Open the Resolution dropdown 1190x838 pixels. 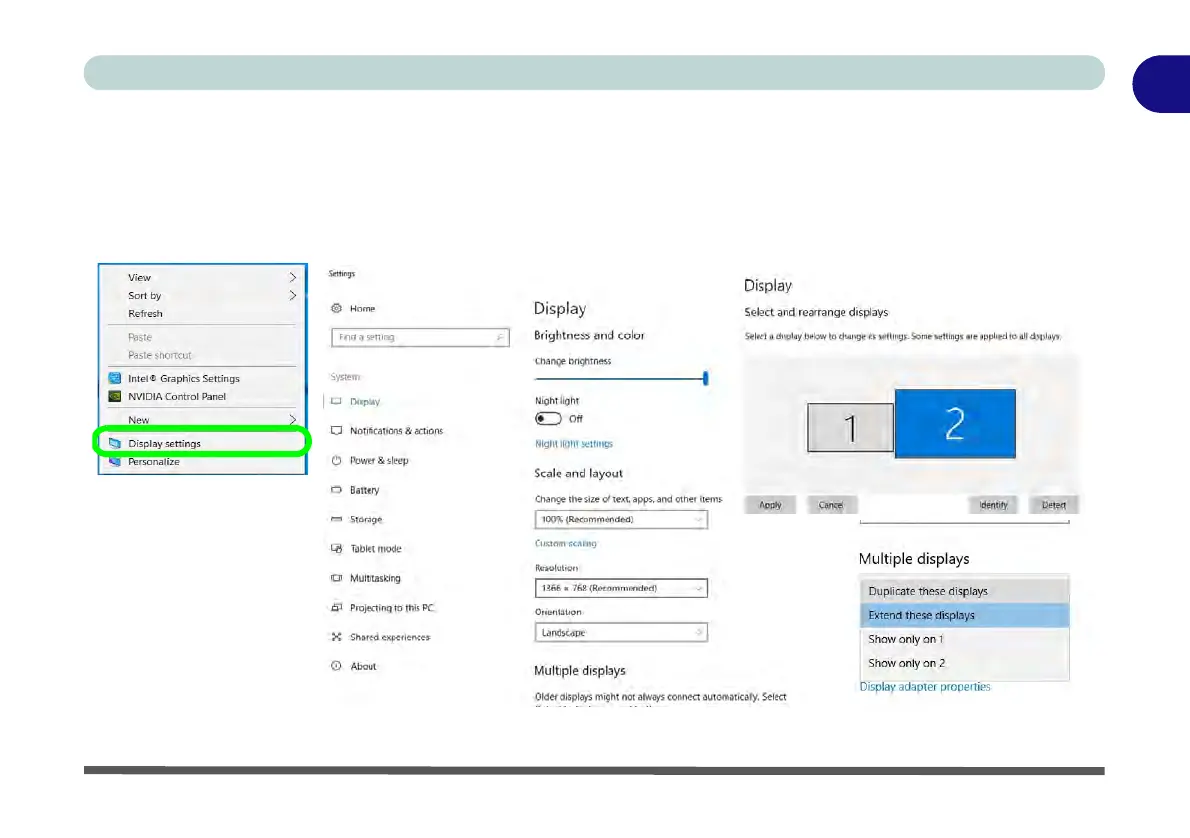[x=621, y=589]
